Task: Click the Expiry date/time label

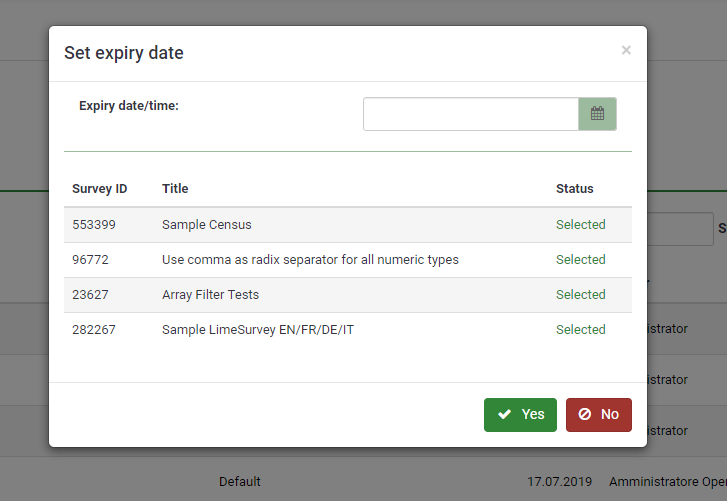Action: point(129,105)
